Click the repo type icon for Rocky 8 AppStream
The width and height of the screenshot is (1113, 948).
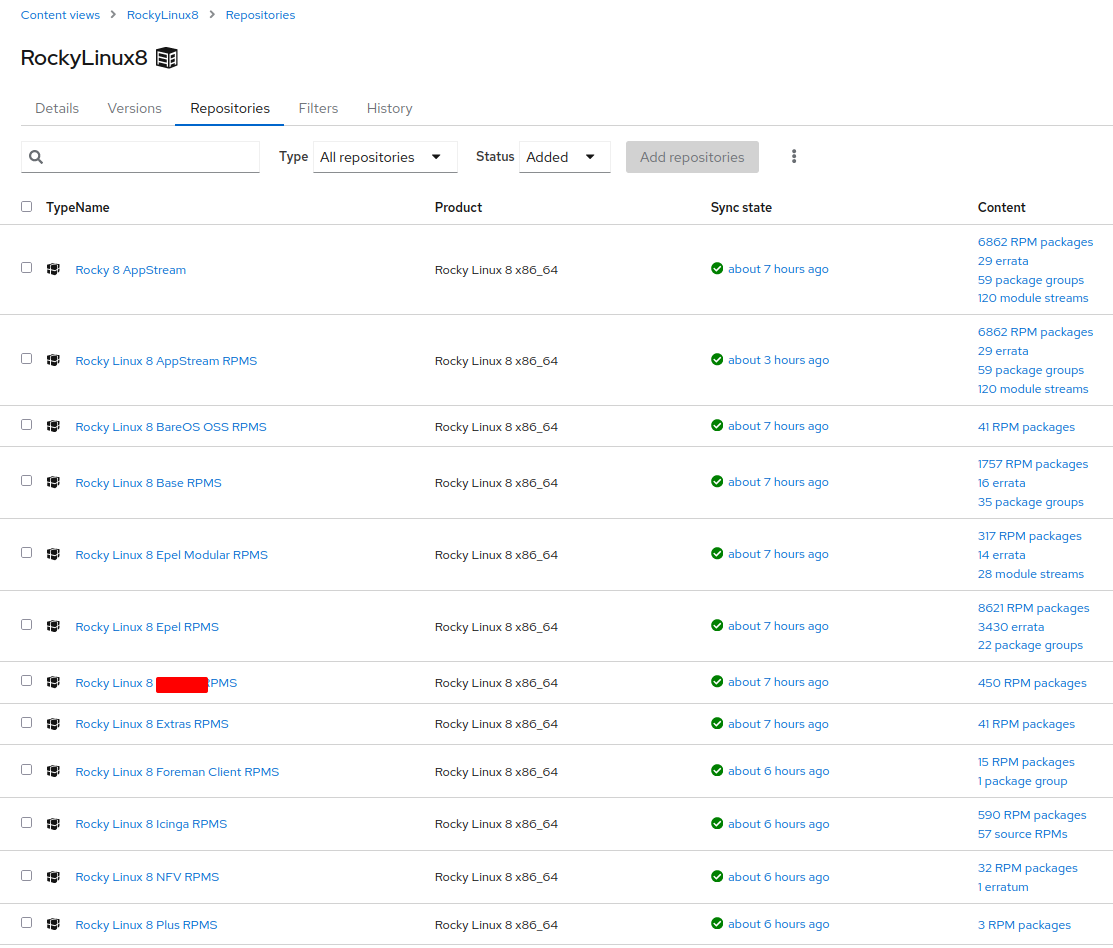point(53,269)
